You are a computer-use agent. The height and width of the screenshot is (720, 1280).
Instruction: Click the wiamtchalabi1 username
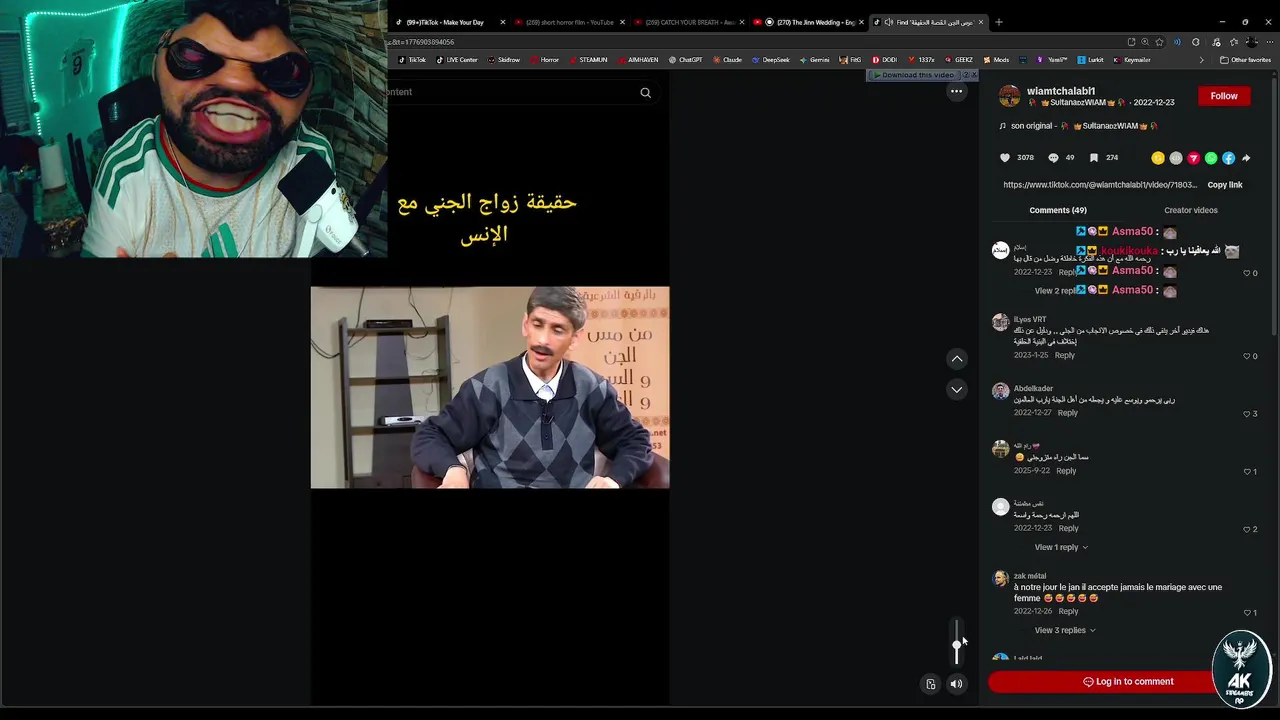(1061, 91)
